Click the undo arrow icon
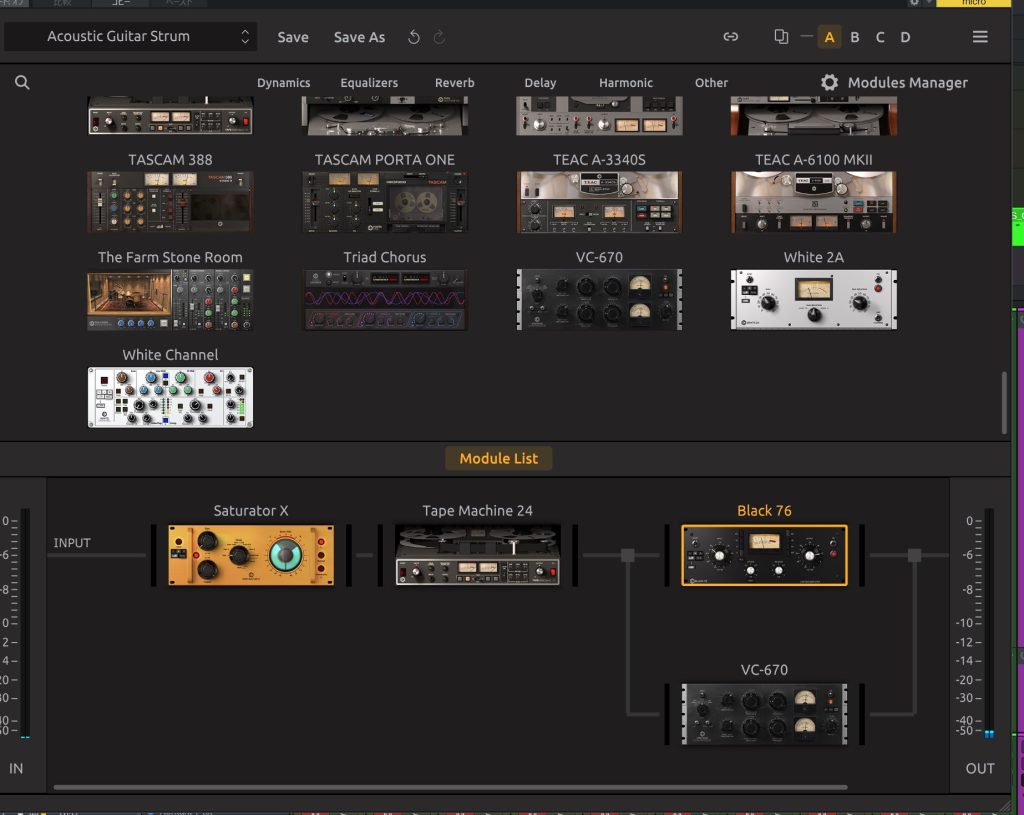This screenshot has width=1024, height=815. [414, 37]
